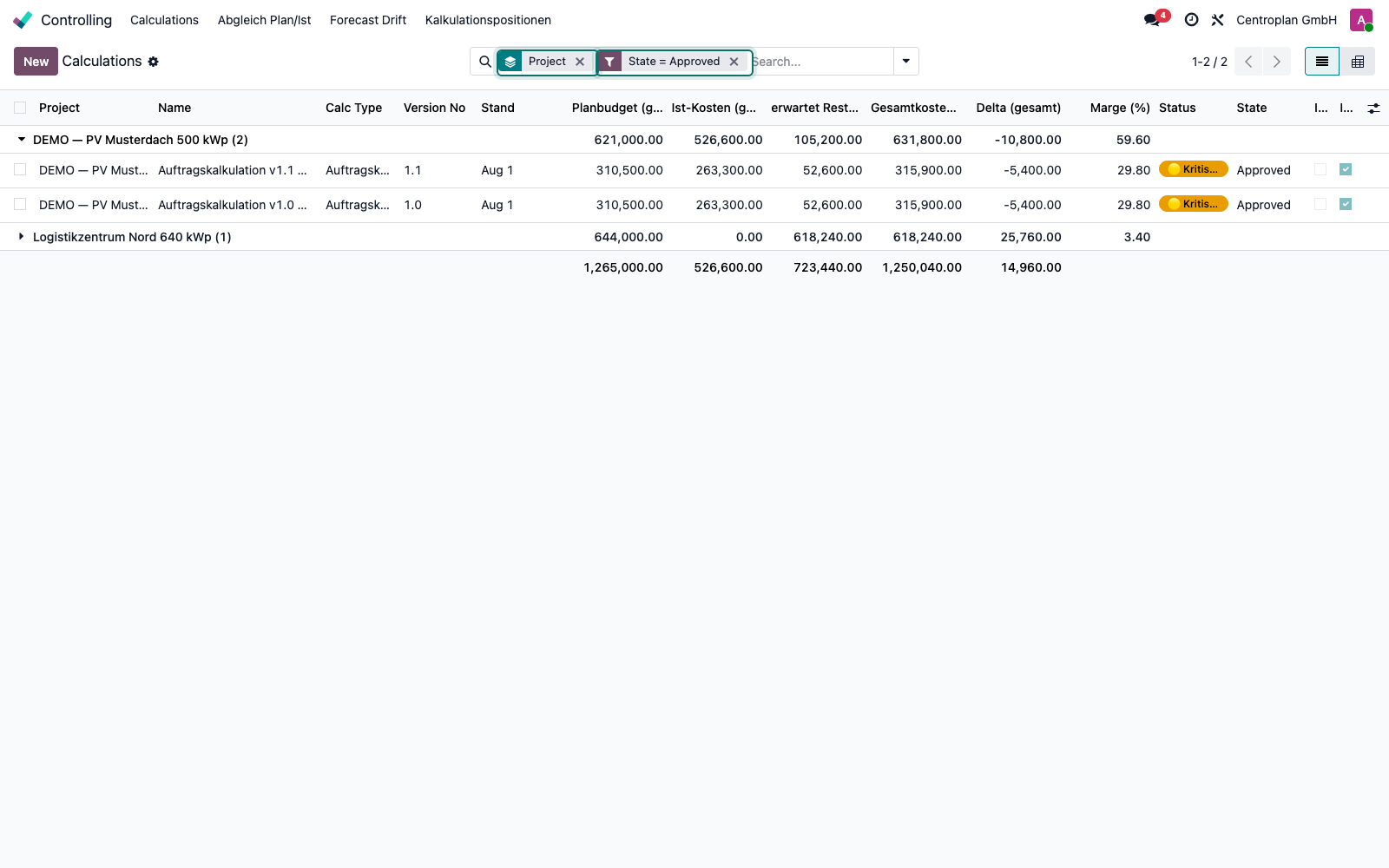Toggle checked boolean box in v1.0 row

tap(1346, 204)
